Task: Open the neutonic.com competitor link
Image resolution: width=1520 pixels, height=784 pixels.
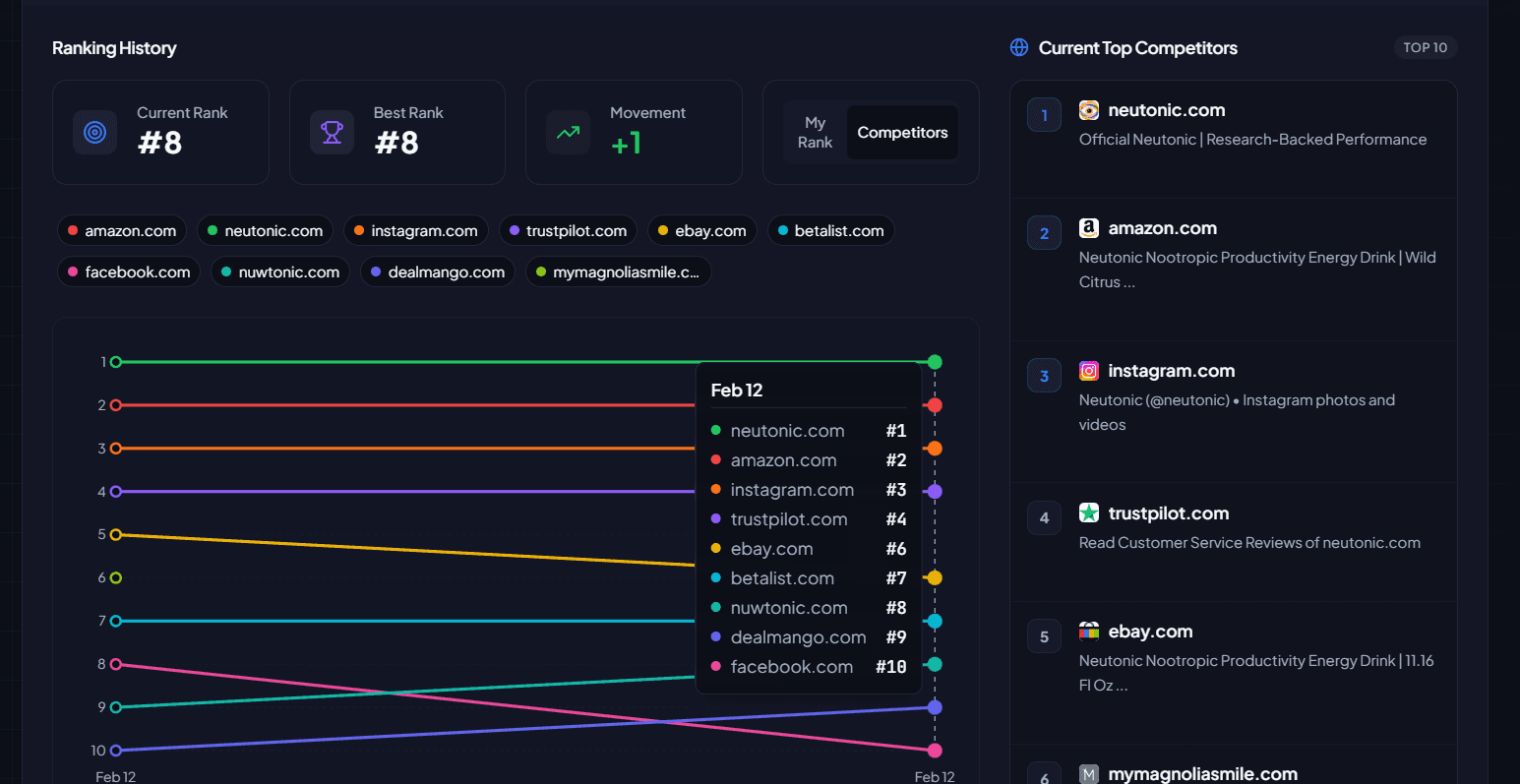Action: (x=1167, y=109)
